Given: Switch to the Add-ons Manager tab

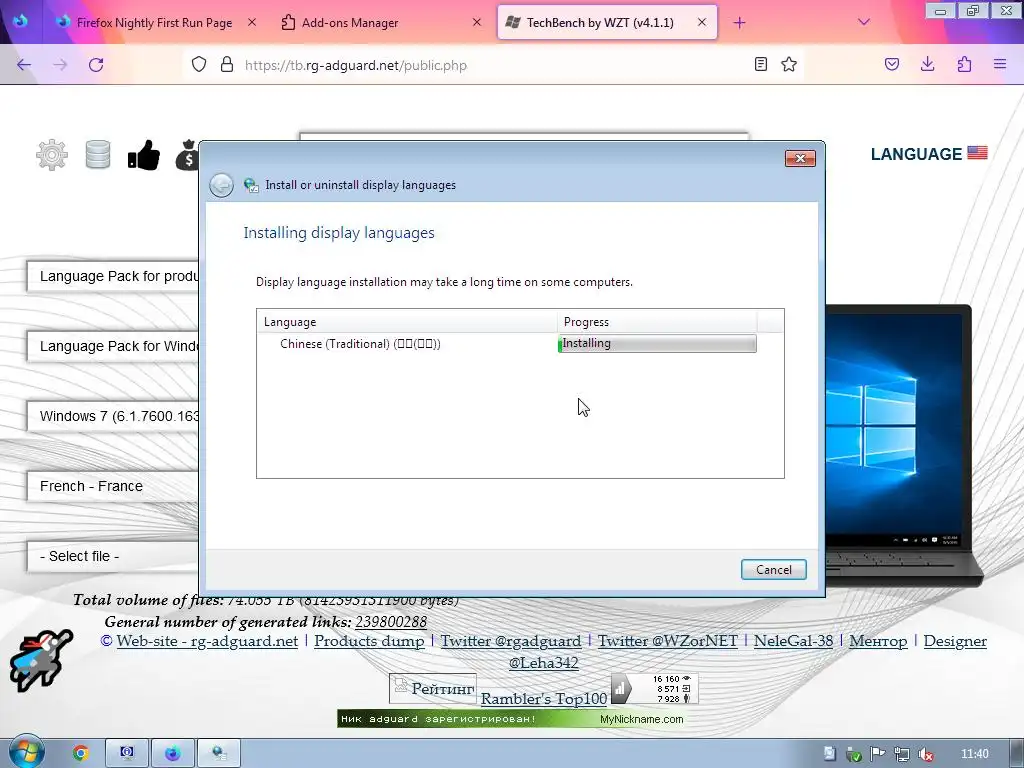Looking at the screenshot, I should pos(350,22).
